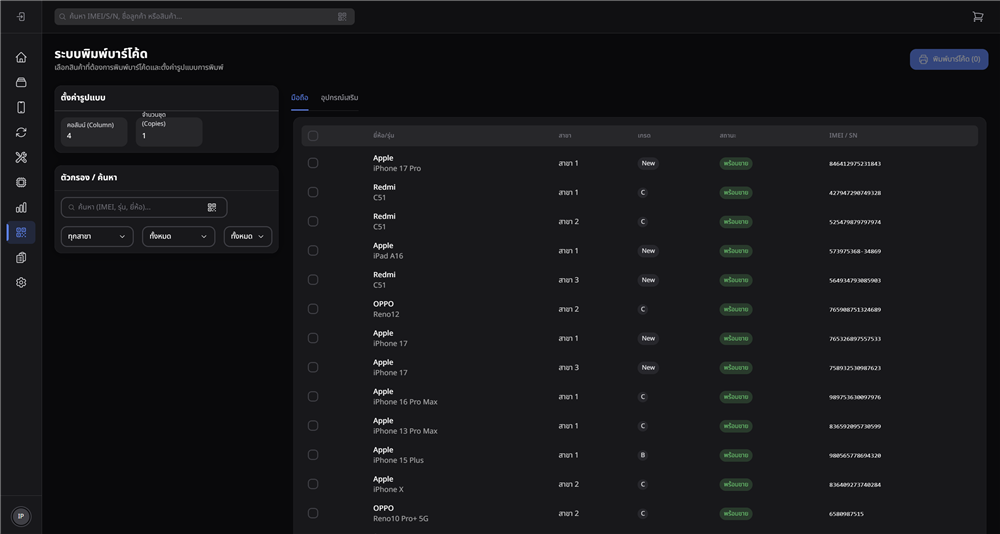
Task: Check the Apple iPad A16 row checkbox
Action: click(312, 251)
